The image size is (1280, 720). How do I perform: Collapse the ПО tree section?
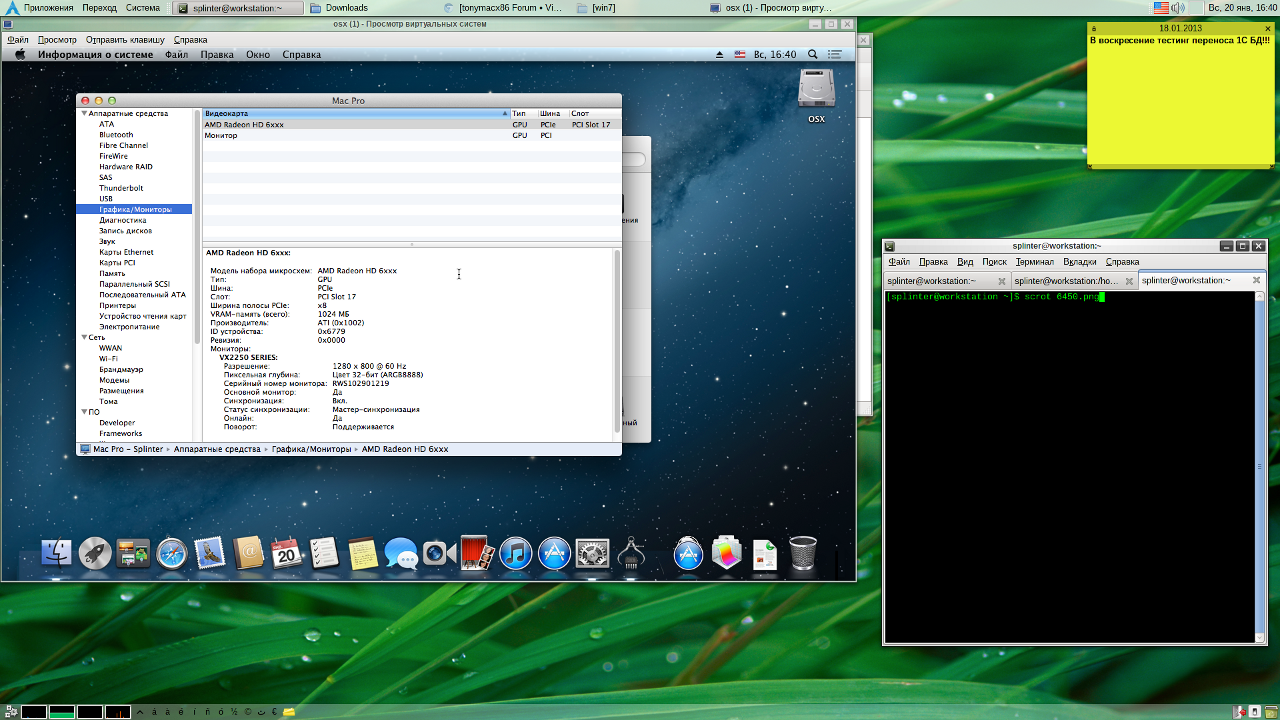[84, 412]
